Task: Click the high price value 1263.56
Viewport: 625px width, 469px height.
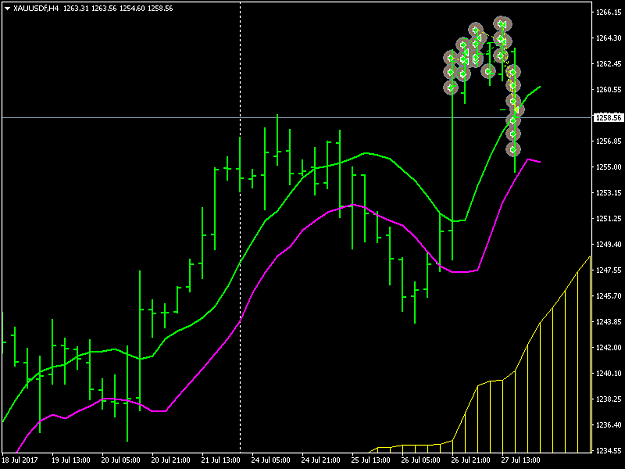Action: [104, 8]
